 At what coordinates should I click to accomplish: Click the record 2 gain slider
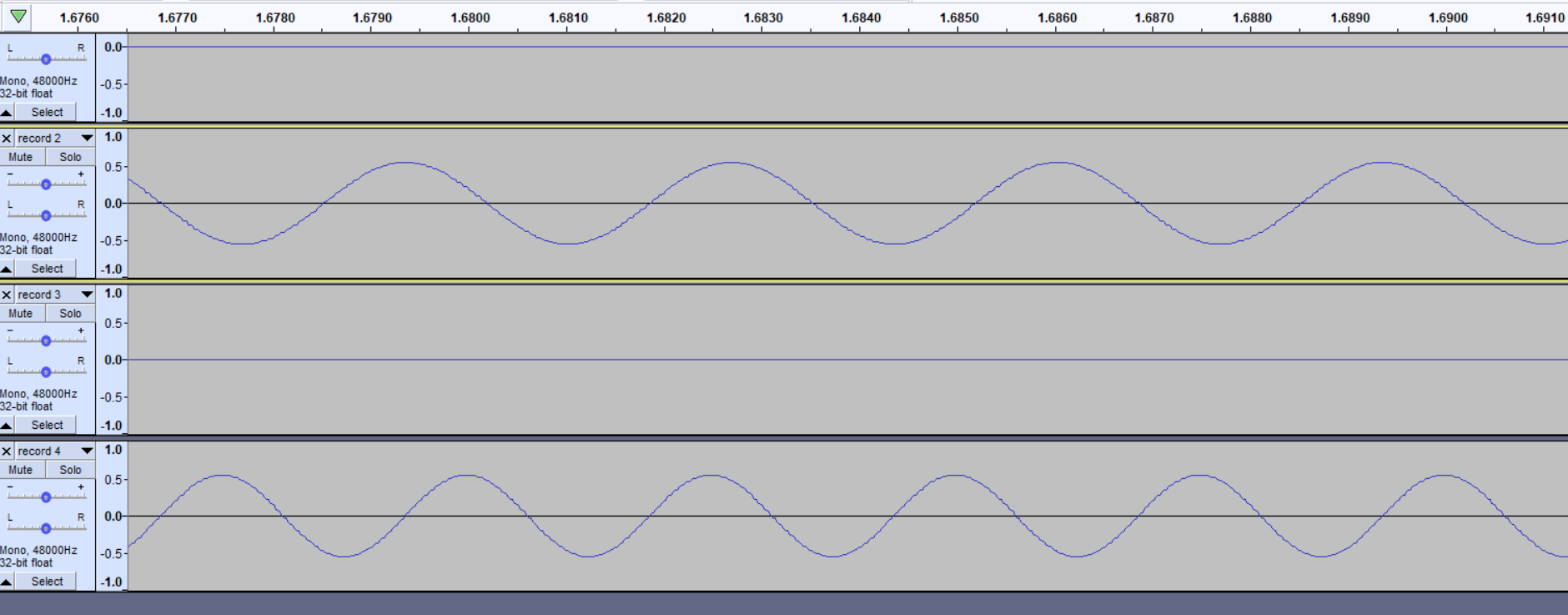(46, 184)
